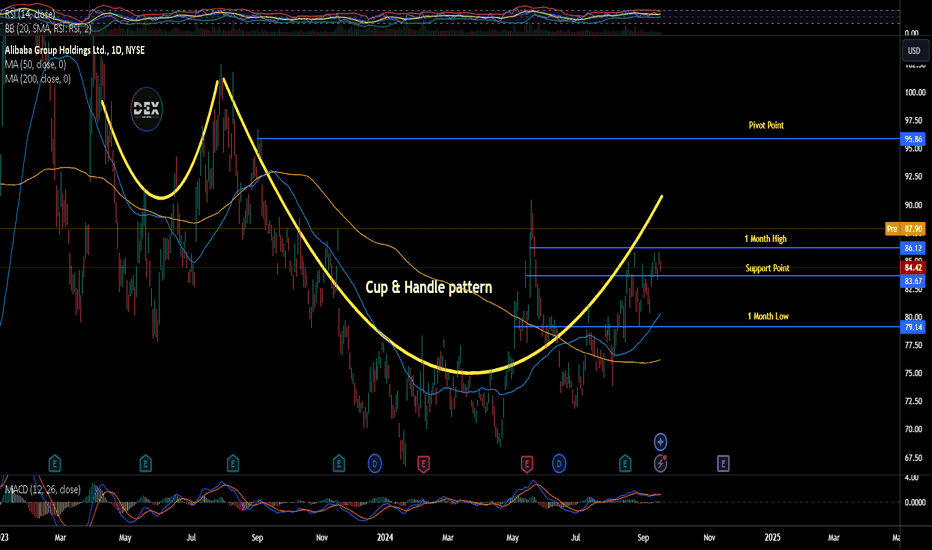Click the 70.00 value on the price scale
932x550 pixels.
tap(913, 429)
